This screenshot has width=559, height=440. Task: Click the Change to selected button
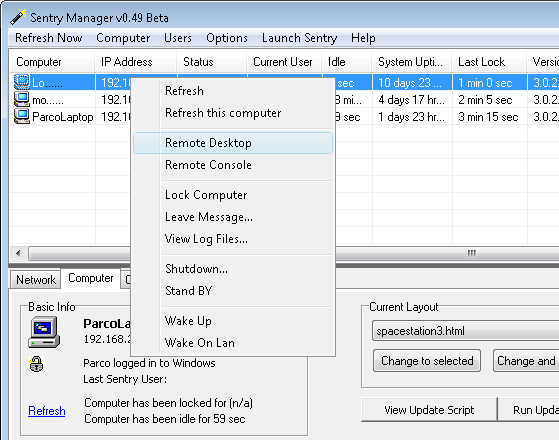(427, 361)
